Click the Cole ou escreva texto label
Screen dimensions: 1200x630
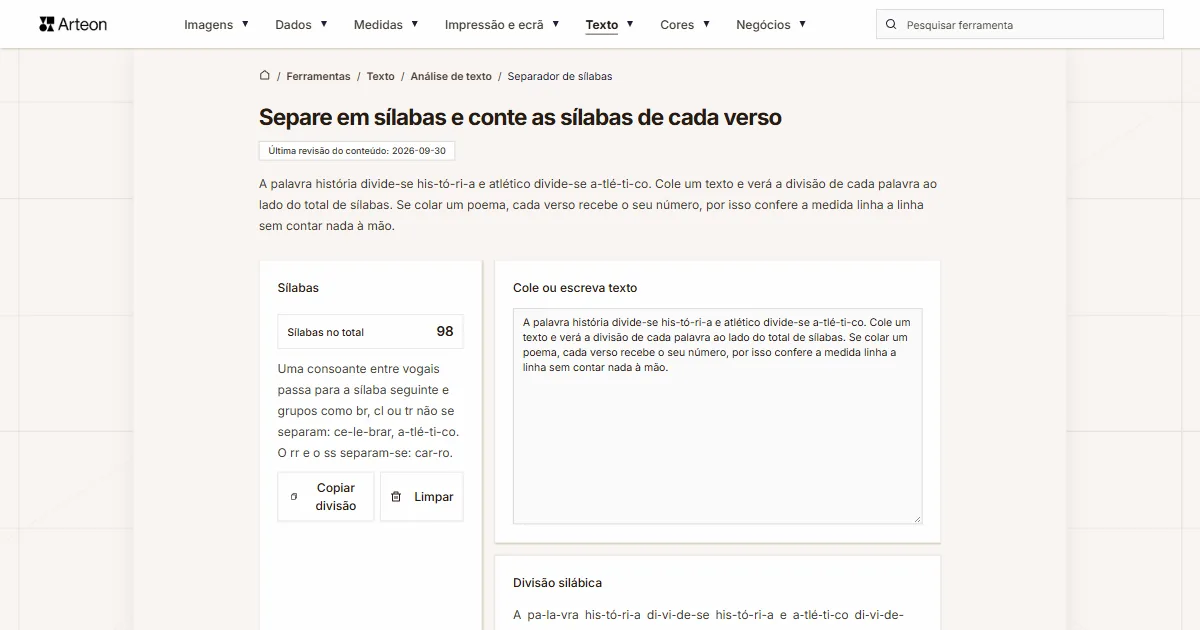575,288
